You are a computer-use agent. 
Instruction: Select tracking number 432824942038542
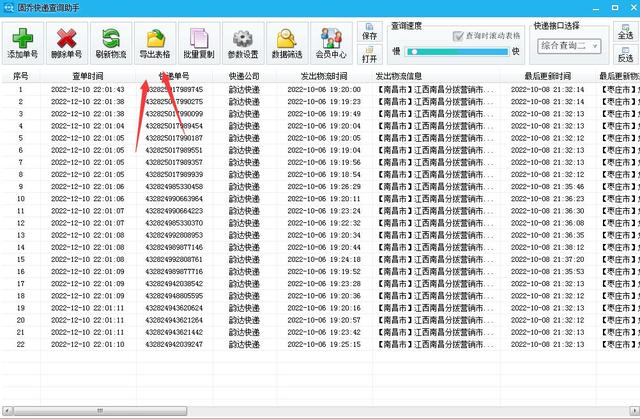pos(174,284)
